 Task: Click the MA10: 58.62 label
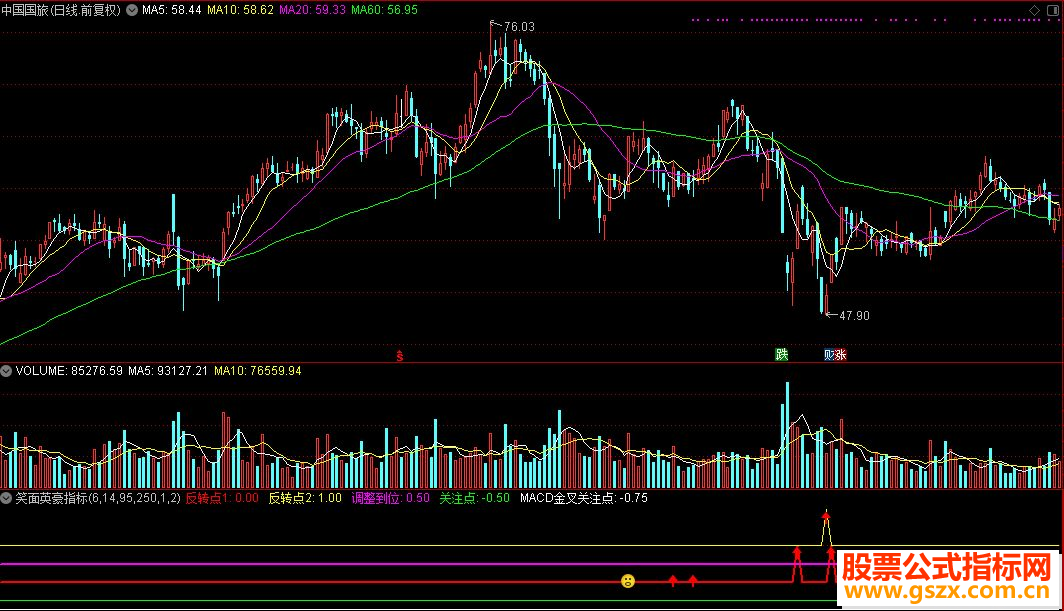[x=240, y=10]
